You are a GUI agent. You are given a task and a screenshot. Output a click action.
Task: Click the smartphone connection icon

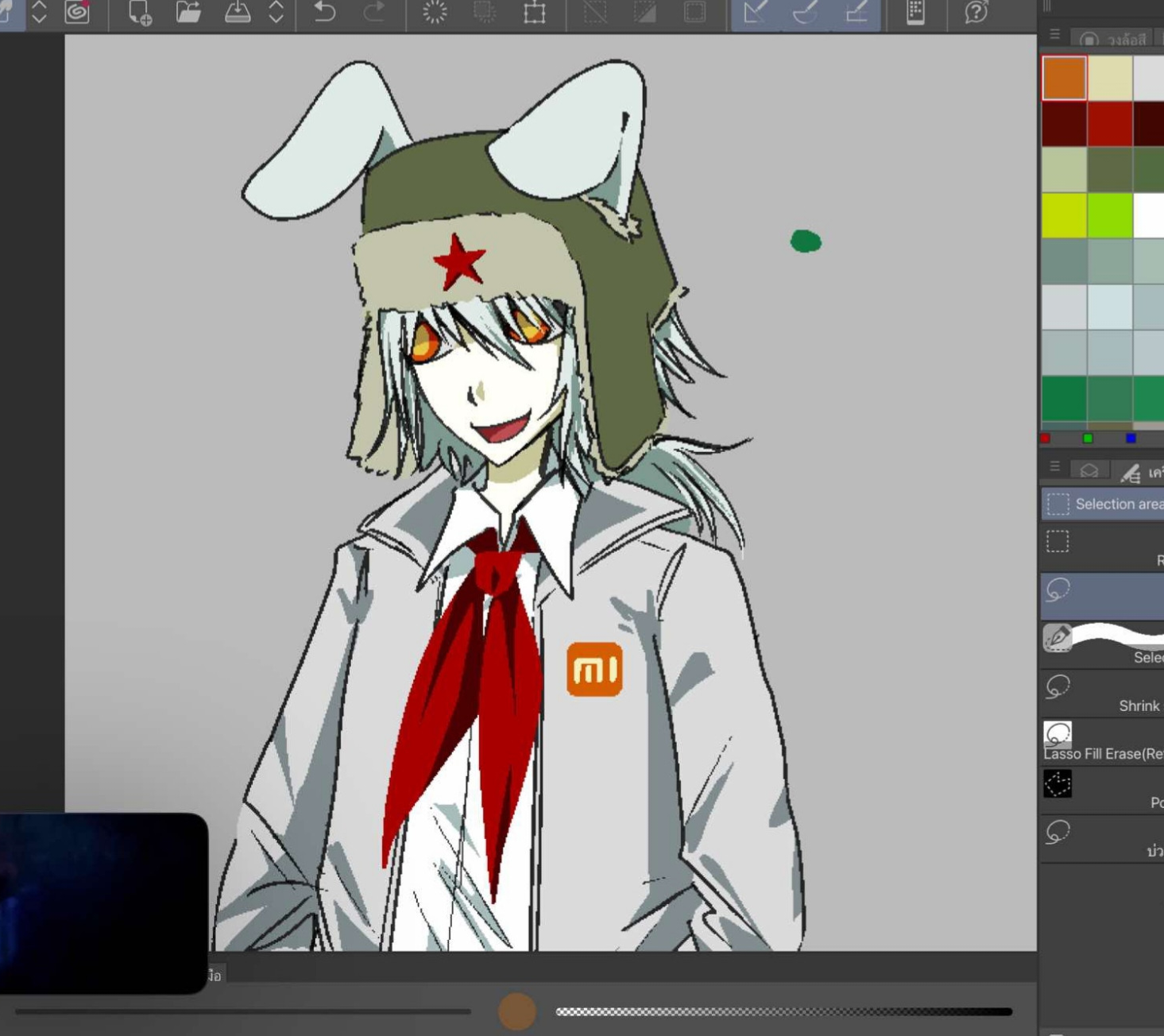[915, 12]
